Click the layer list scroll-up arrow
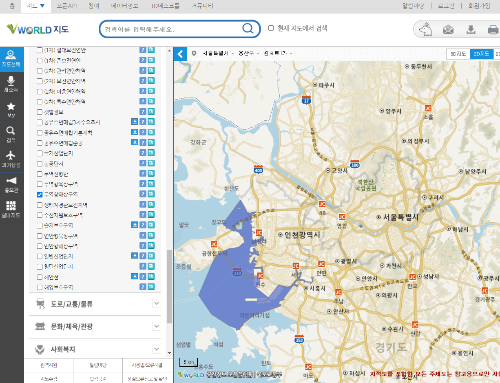 169,51
